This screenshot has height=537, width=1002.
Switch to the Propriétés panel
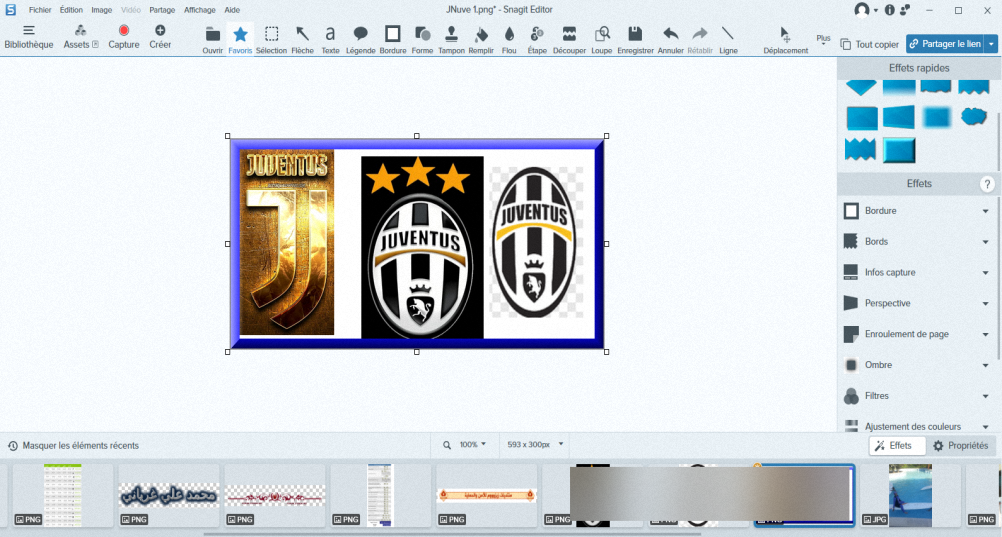pos(960,446)
